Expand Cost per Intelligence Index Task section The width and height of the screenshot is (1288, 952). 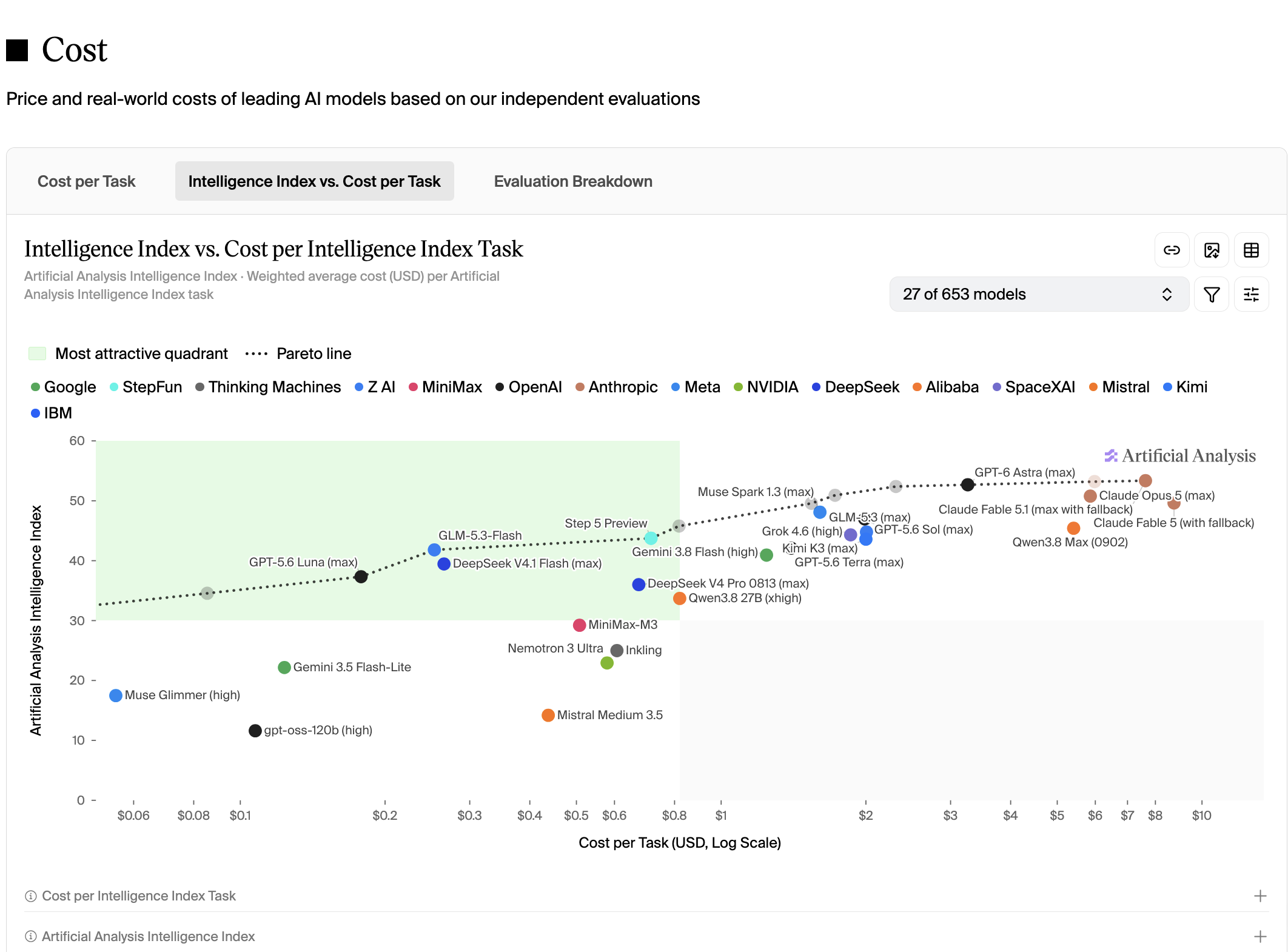[1260, 896]
